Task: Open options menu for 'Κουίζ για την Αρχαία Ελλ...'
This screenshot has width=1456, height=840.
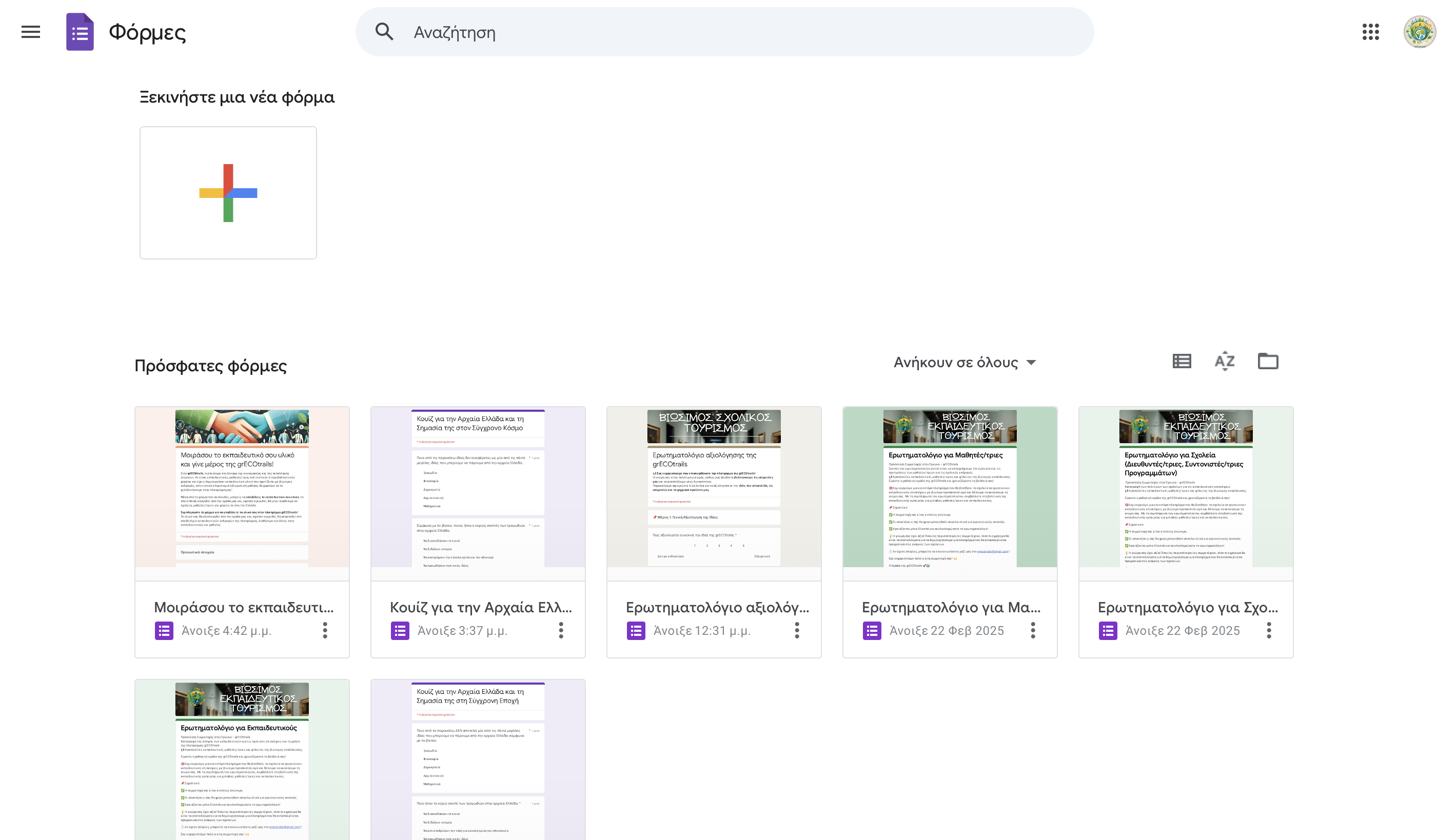Action: (x=561, y=631)
